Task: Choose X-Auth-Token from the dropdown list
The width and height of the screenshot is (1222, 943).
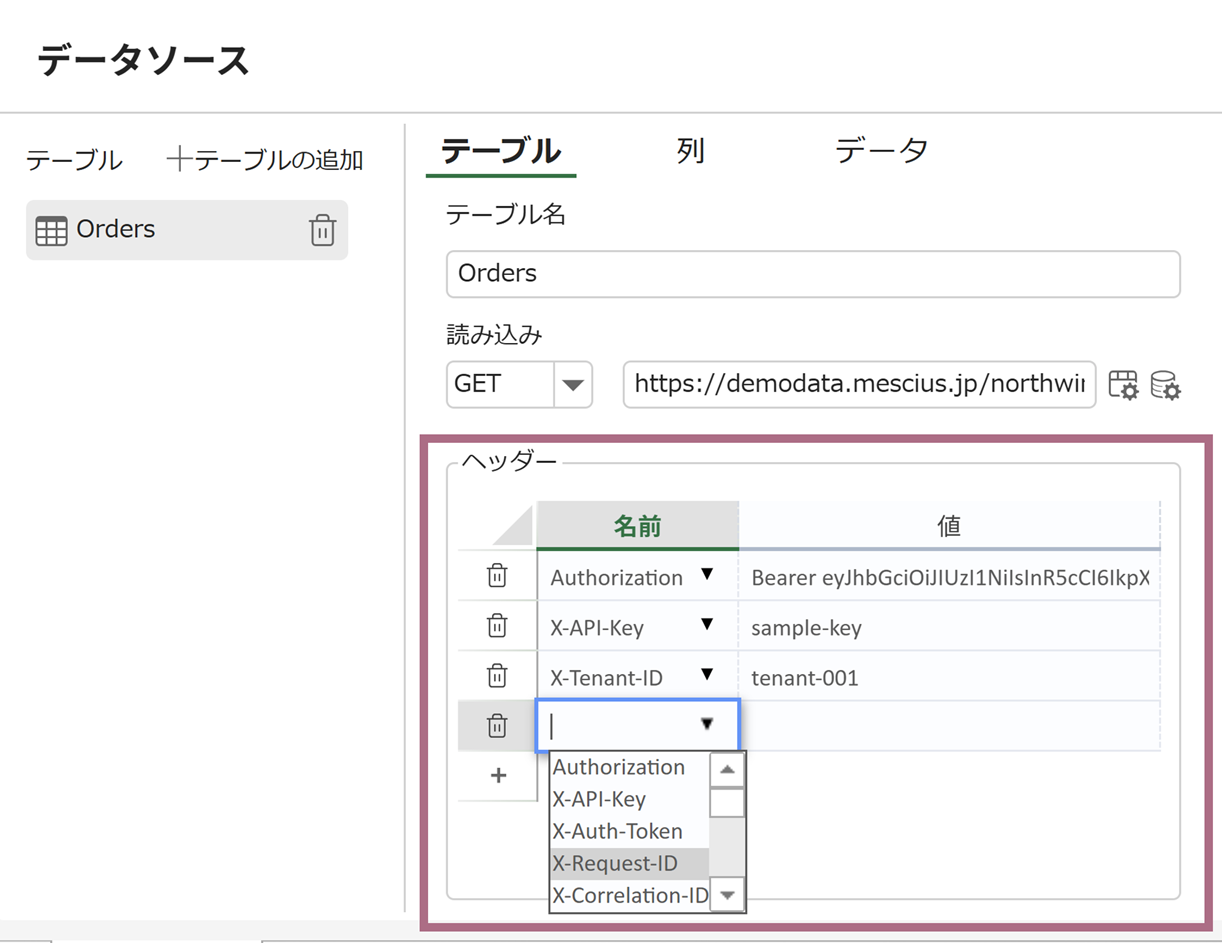Action: [x=629, y=832]
